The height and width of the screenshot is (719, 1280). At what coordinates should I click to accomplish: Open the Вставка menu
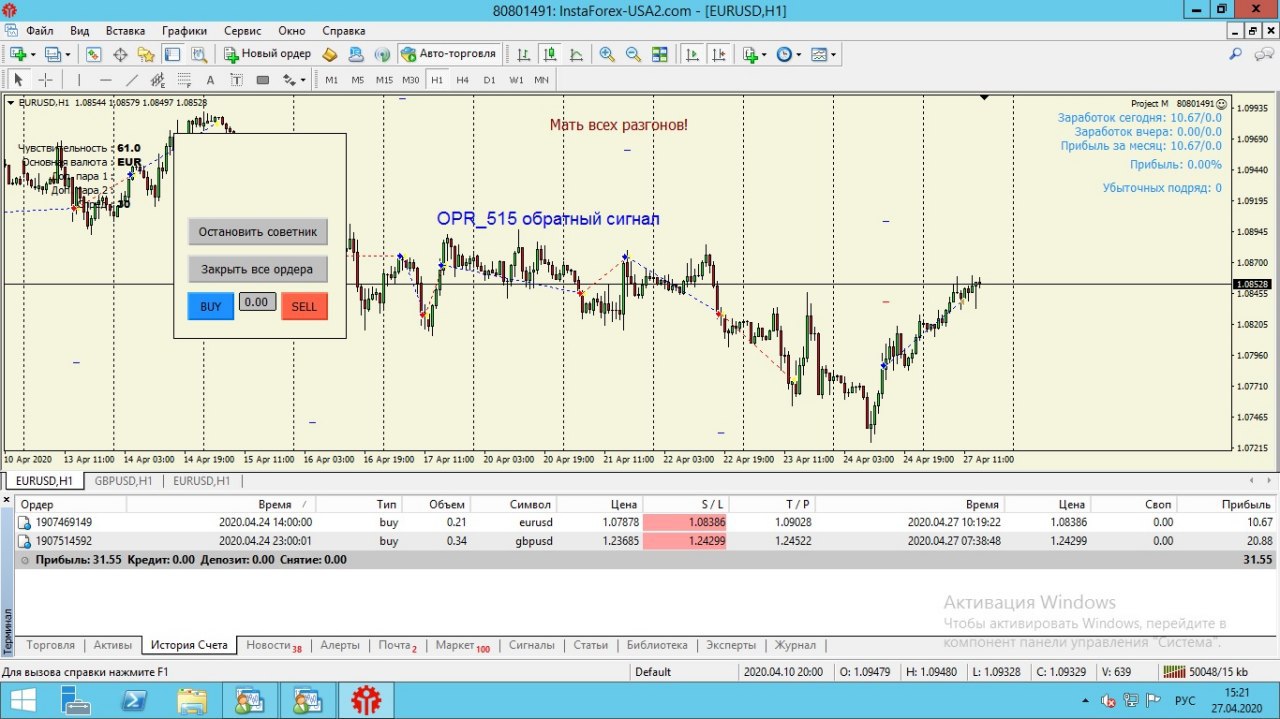[x=125, y=31]
